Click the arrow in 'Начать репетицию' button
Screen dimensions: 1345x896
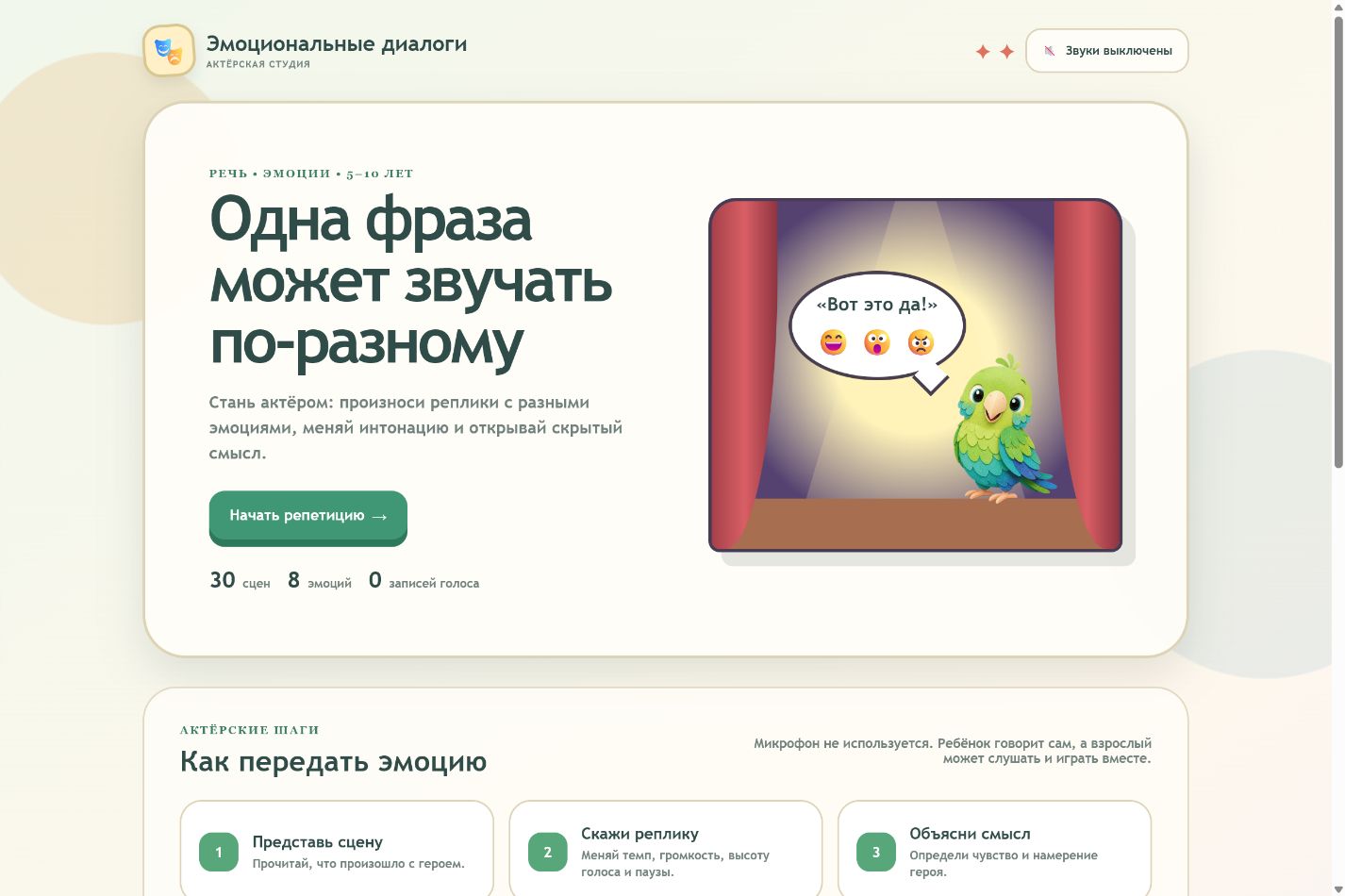(379, 517)
